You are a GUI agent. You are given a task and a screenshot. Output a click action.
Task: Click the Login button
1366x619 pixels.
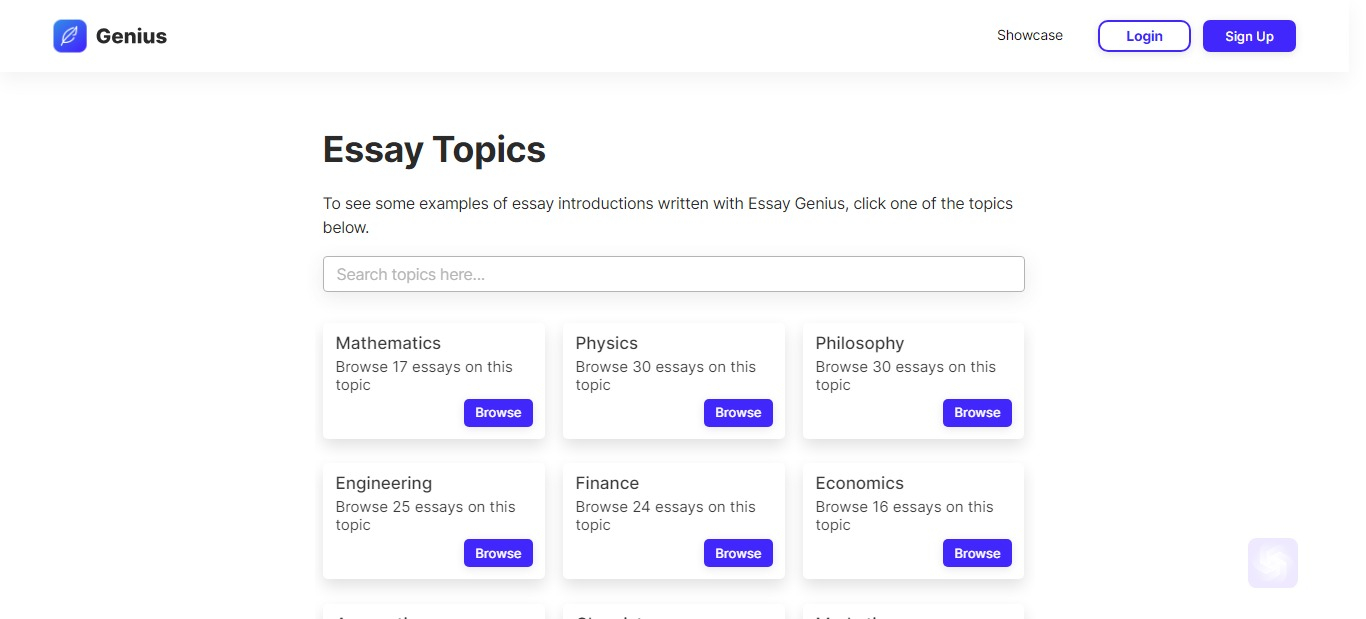click(1144, 36)
